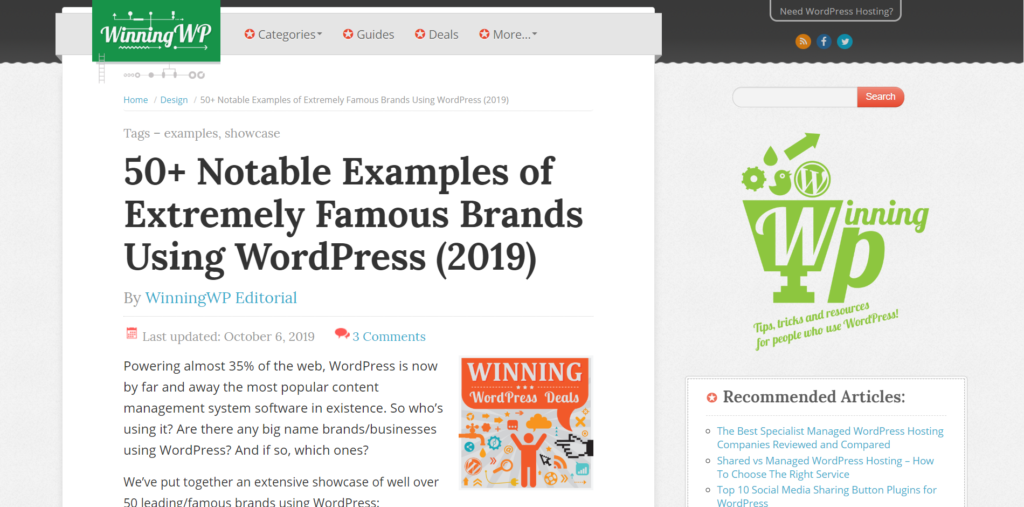Click the red Search button
This screenshot has width=1024, height=507.
(880, 97)
